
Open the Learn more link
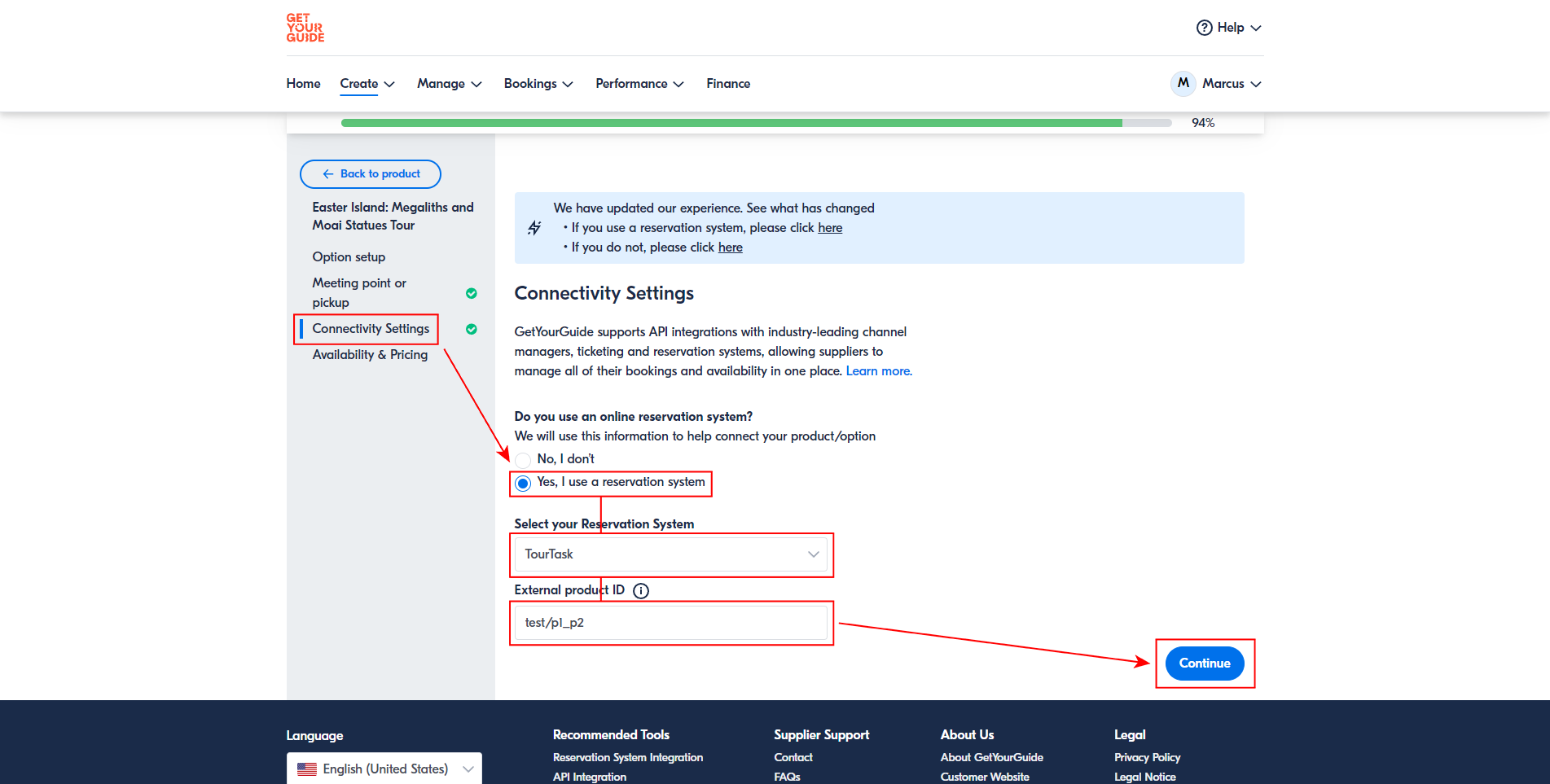(878, 371)
